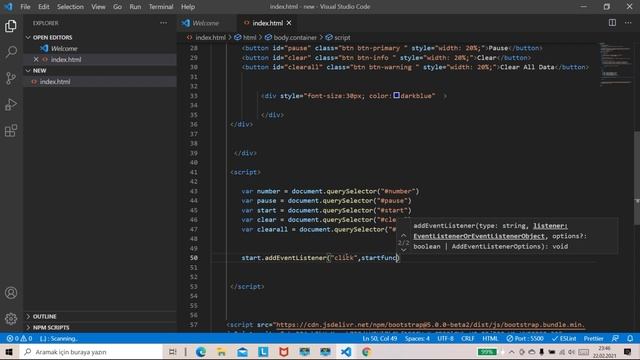Click the feedback icon in status bar
Image resolution: width=640 pixels, height=360 pixels.
(615, 338)
